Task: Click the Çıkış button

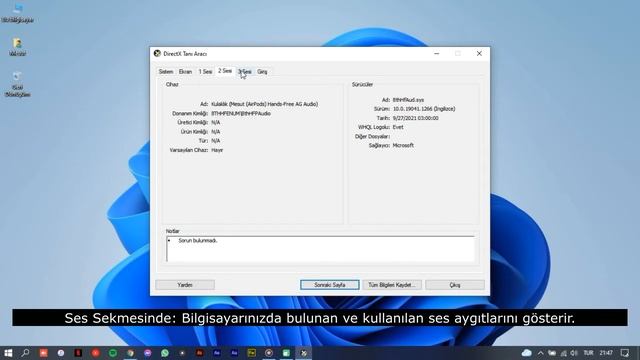Action: coord(455,285)
